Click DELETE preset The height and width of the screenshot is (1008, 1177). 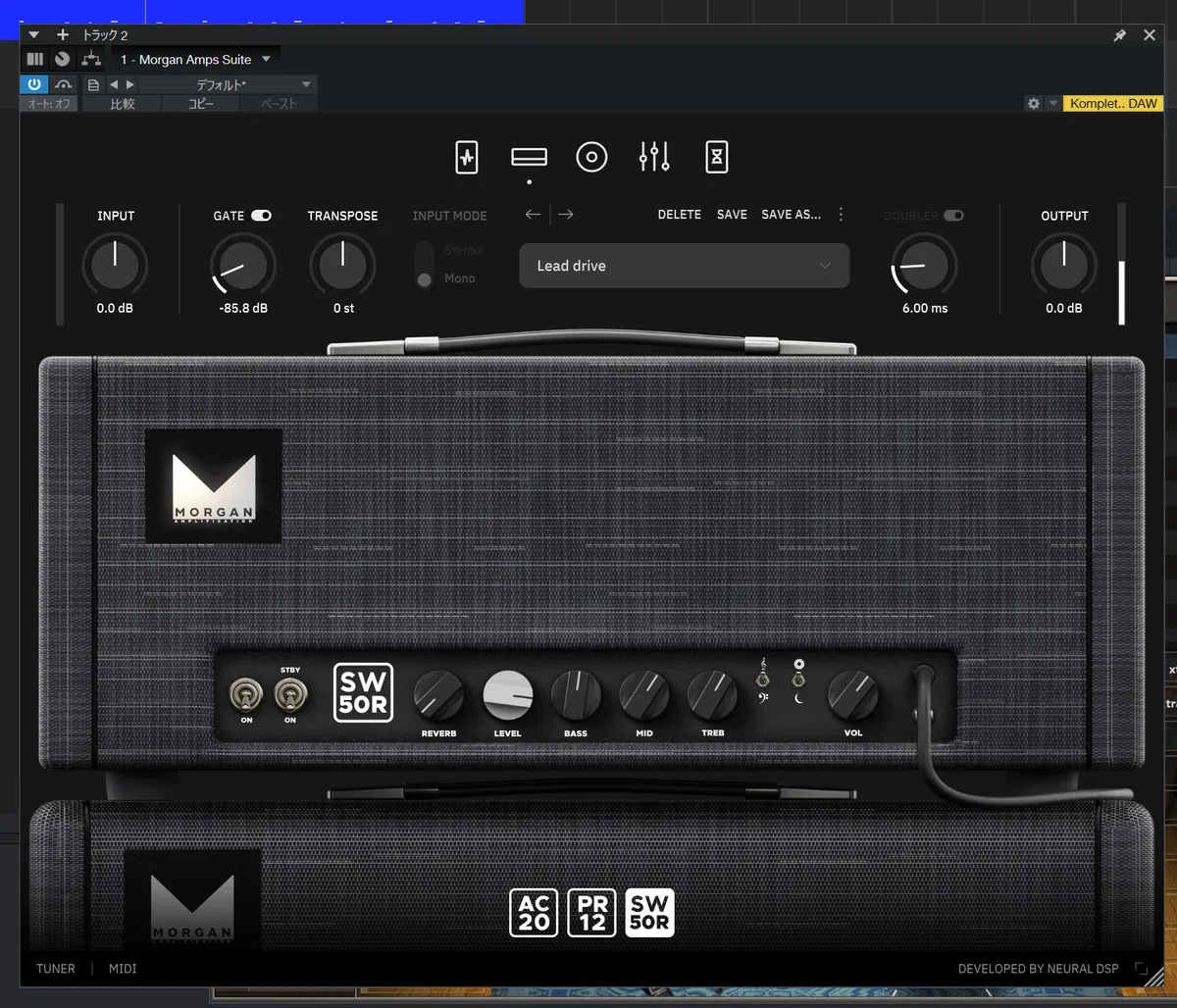(x=680, y=215)
